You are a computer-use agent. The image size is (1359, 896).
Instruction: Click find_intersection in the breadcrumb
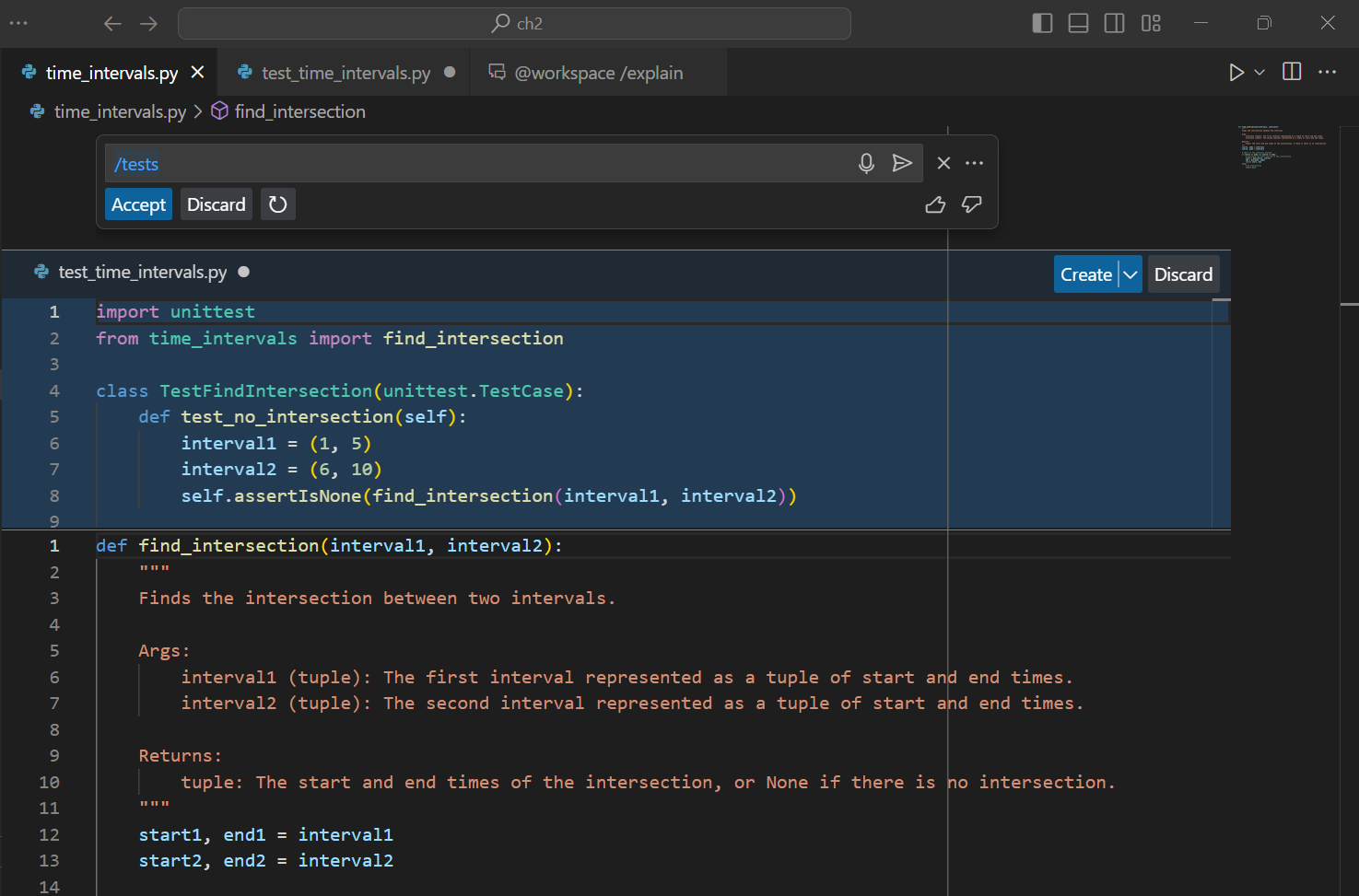(299, 111)
